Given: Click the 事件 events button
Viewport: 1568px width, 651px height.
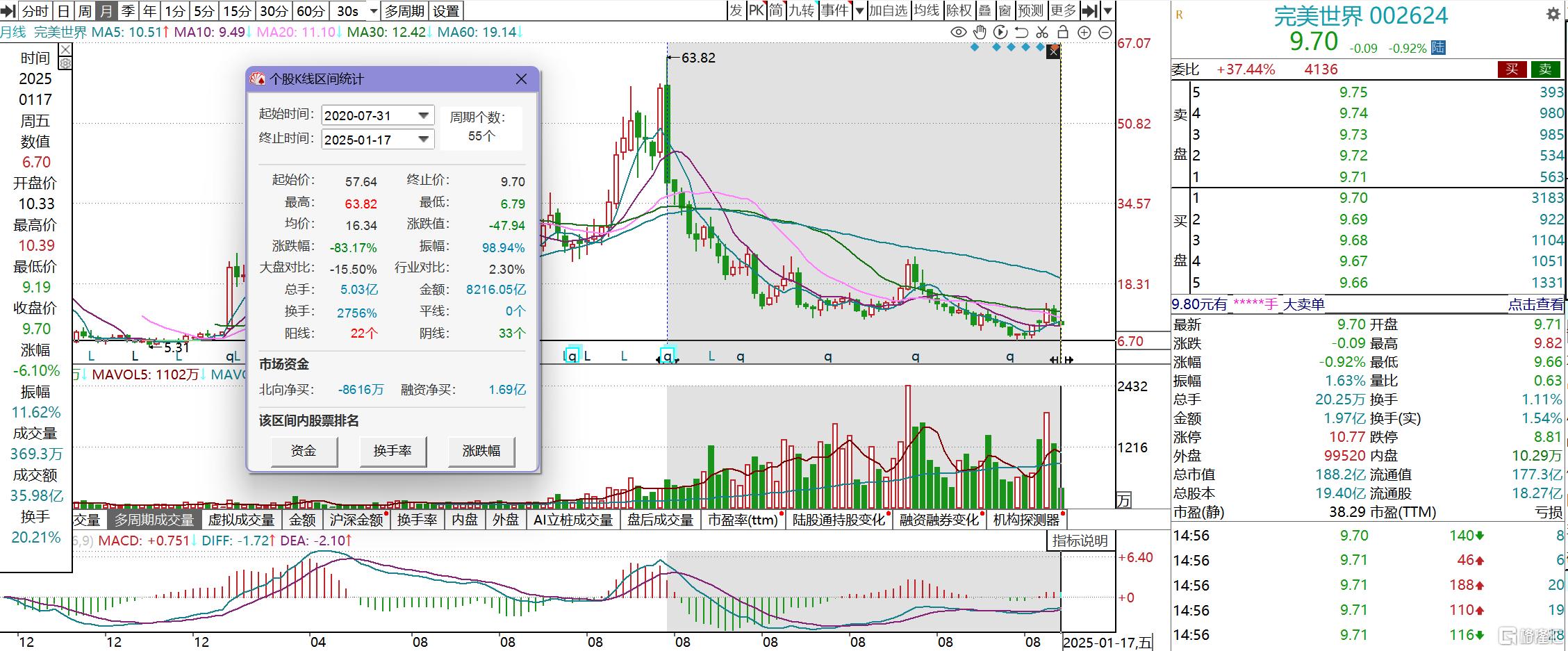Looking at the screenshot, I should [x=834, y=10].
